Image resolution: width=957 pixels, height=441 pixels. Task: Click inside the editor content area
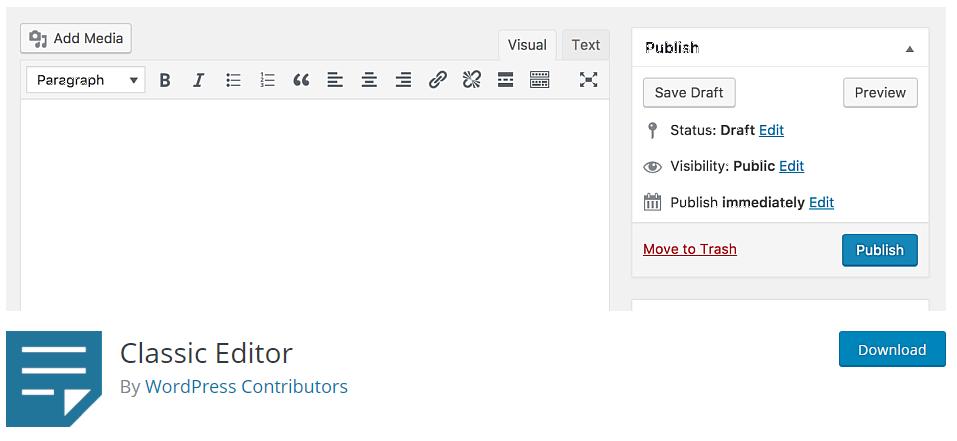click(315, 204)
